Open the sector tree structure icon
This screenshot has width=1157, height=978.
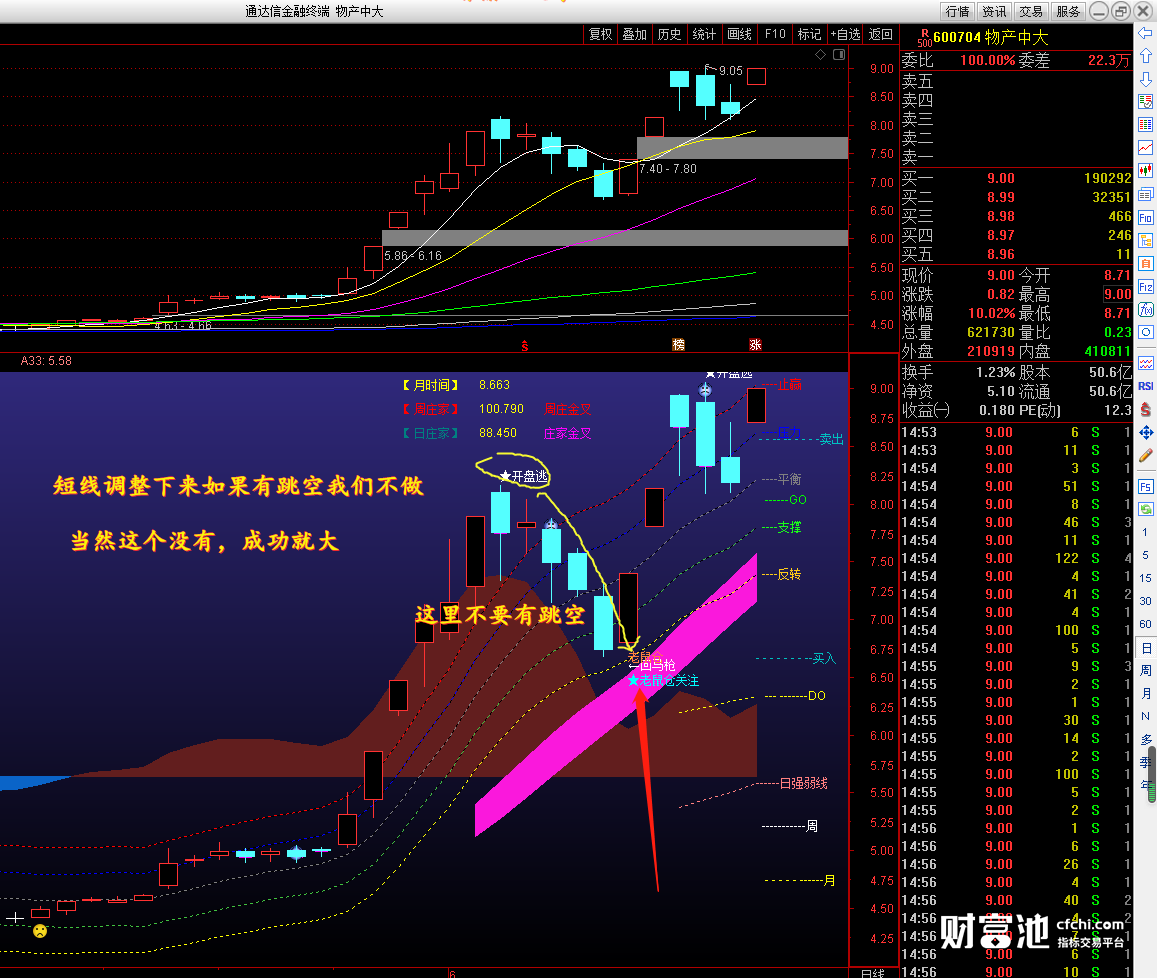[1145, 241]
